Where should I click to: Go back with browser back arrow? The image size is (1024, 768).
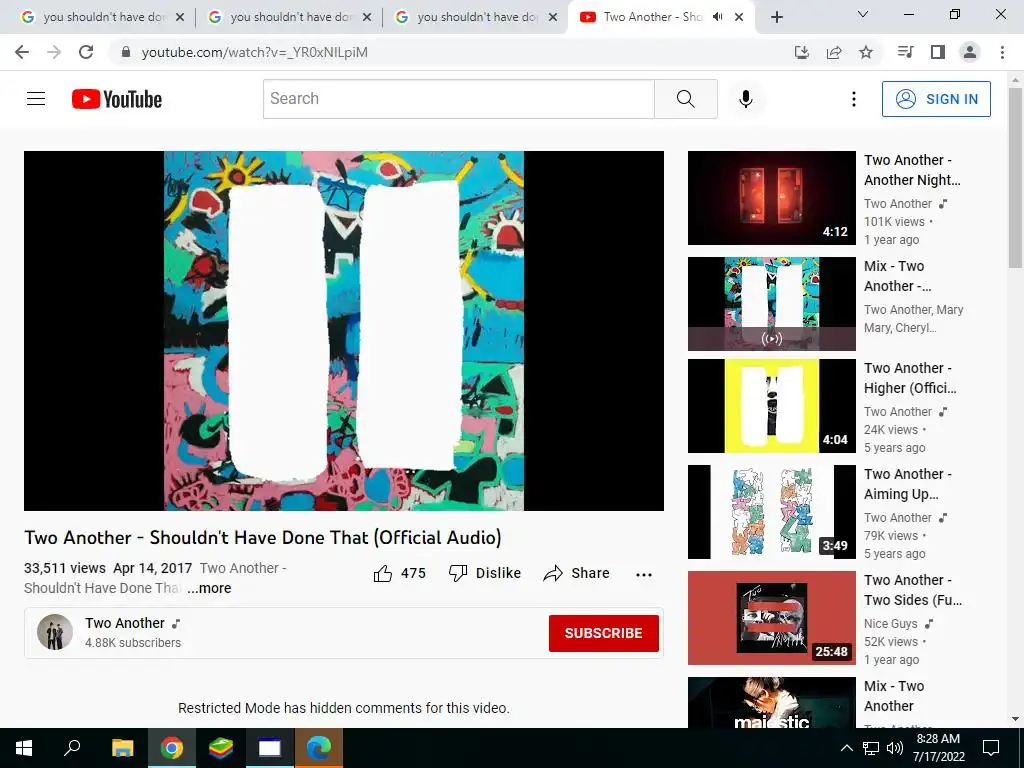click(x=22, y=52)
